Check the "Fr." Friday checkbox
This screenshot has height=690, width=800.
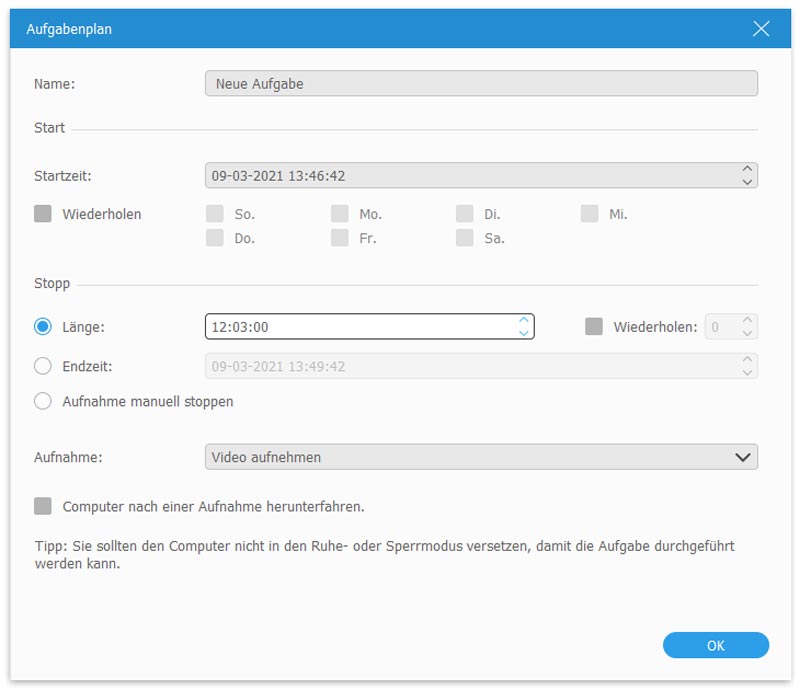(338, 238)
